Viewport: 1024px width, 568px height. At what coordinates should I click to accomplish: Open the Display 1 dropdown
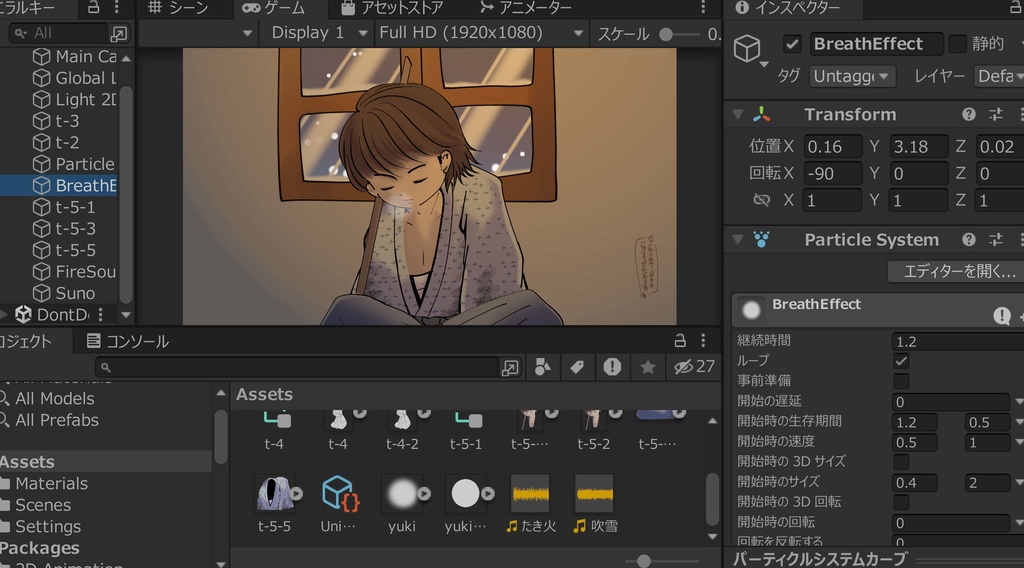coord(319,33)
